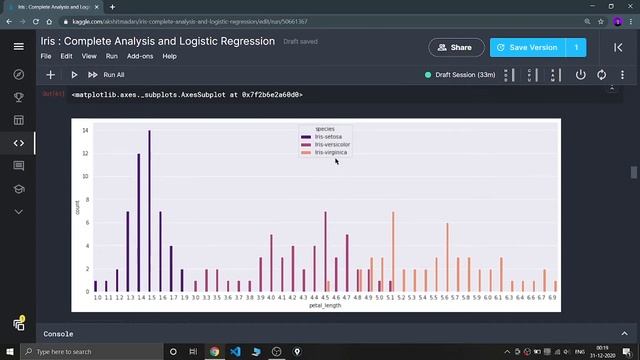Collapse the right sidebar panel
This screenshot has height=360, width=640.
pos(618,48)
